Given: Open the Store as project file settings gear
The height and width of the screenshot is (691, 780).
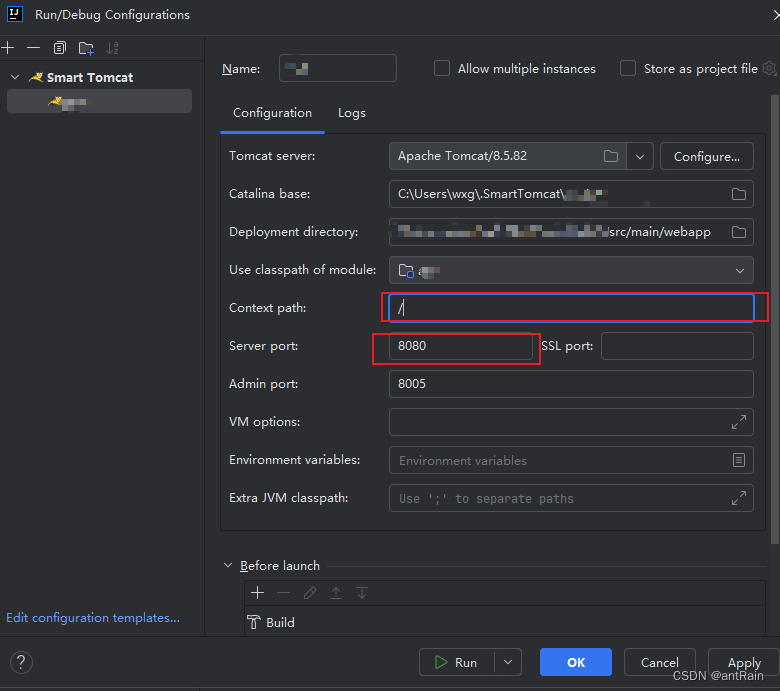Looking at the screenshot, I should pos(769,68).
